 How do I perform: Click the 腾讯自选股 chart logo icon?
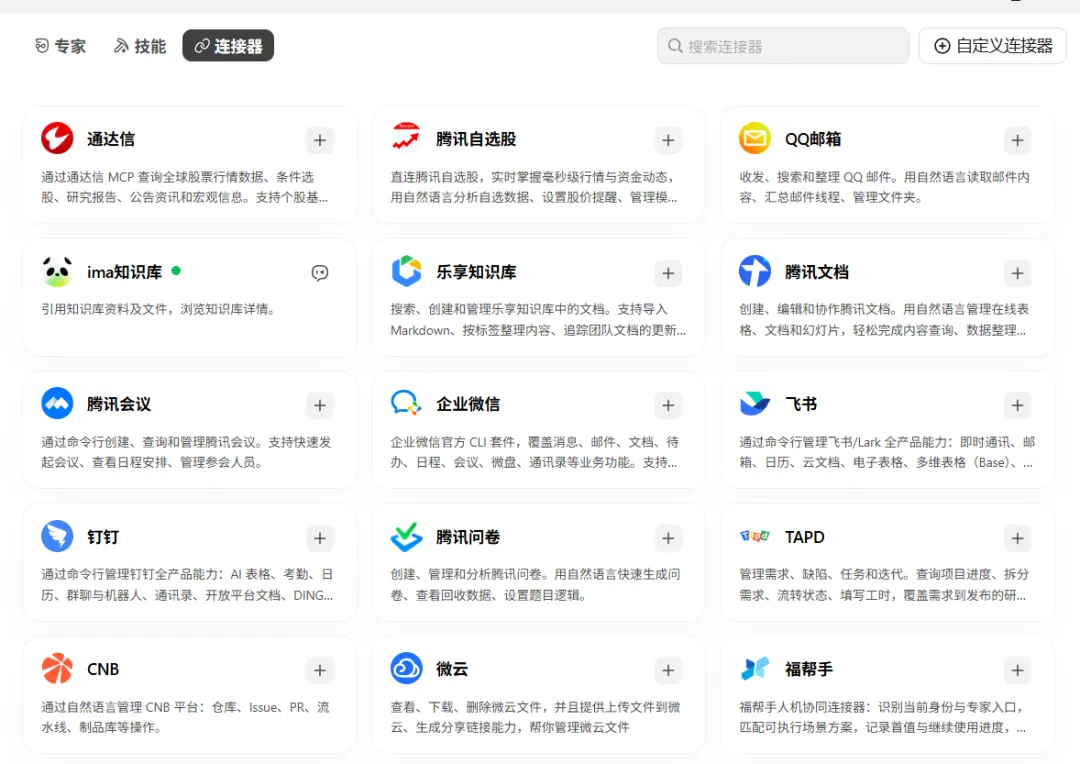(406, 138)
